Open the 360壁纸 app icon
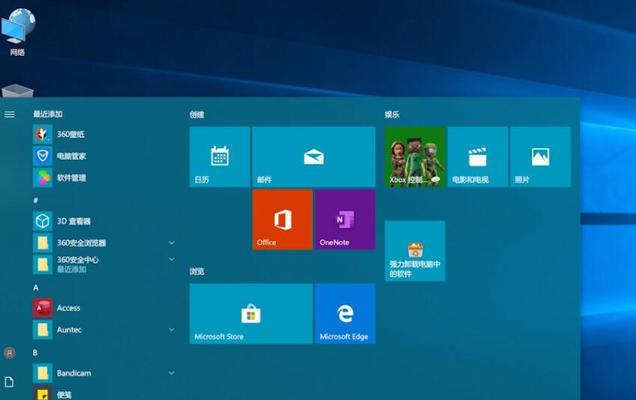 point(43,134)
